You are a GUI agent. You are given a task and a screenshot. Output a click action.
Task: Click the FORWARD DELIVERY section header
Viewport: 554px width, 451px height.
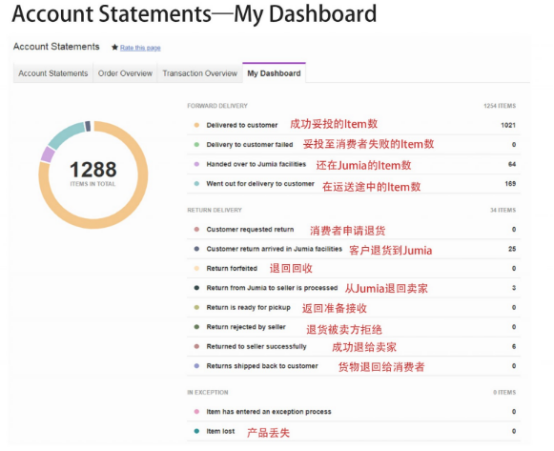pyautogui.click(x=217, y=106)
